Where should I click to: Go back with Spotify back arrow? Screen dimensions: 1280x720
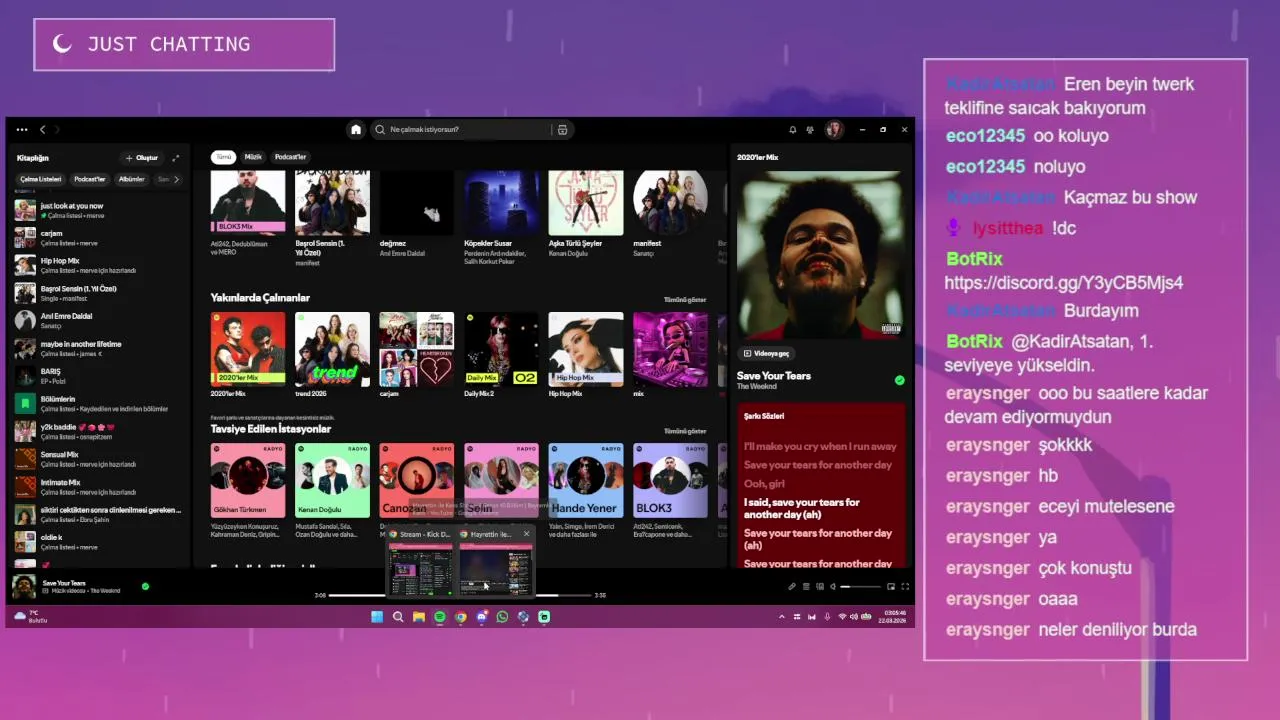click(x=42, y=130)
